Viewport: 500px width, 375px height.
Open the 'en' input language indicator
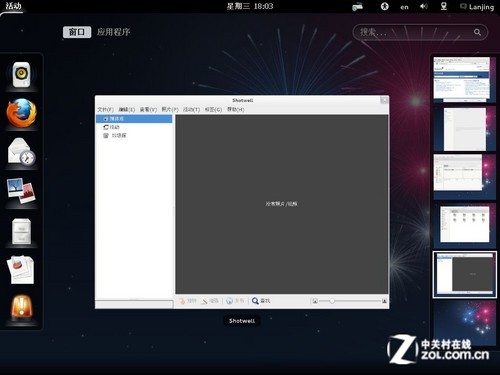point(404,7)
